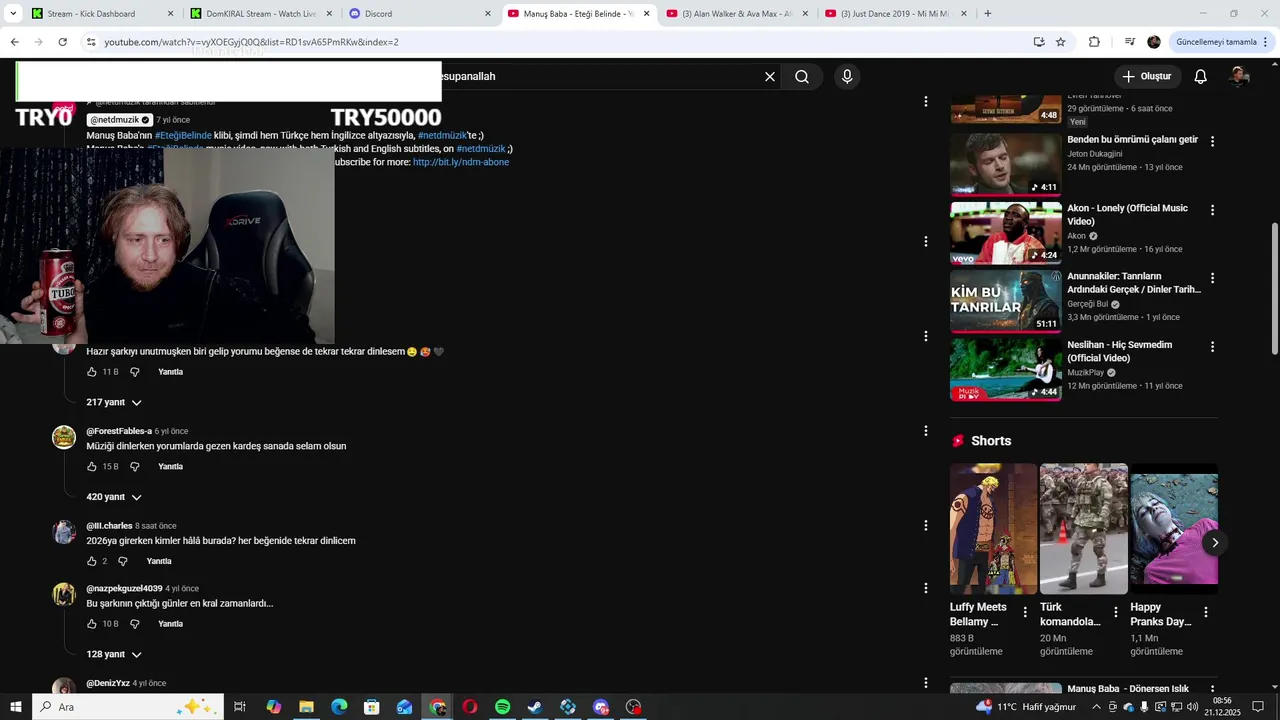The image size is (1280, 720).
Task: Open more options for 'Akon - Lonely' video
Action: click(x=1212, y=210)
